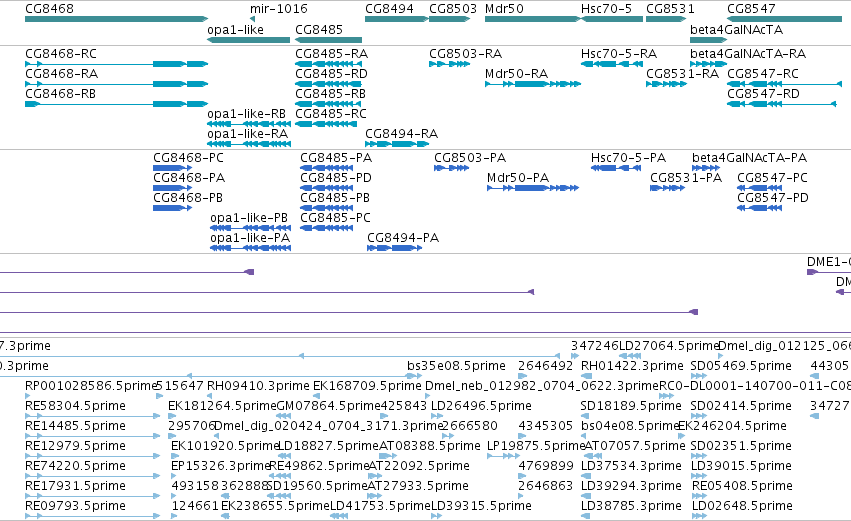Click transcript CG8503-RA
Image resolution: width=851 pixels, height=521 pixels.
[x=449, y=64]
